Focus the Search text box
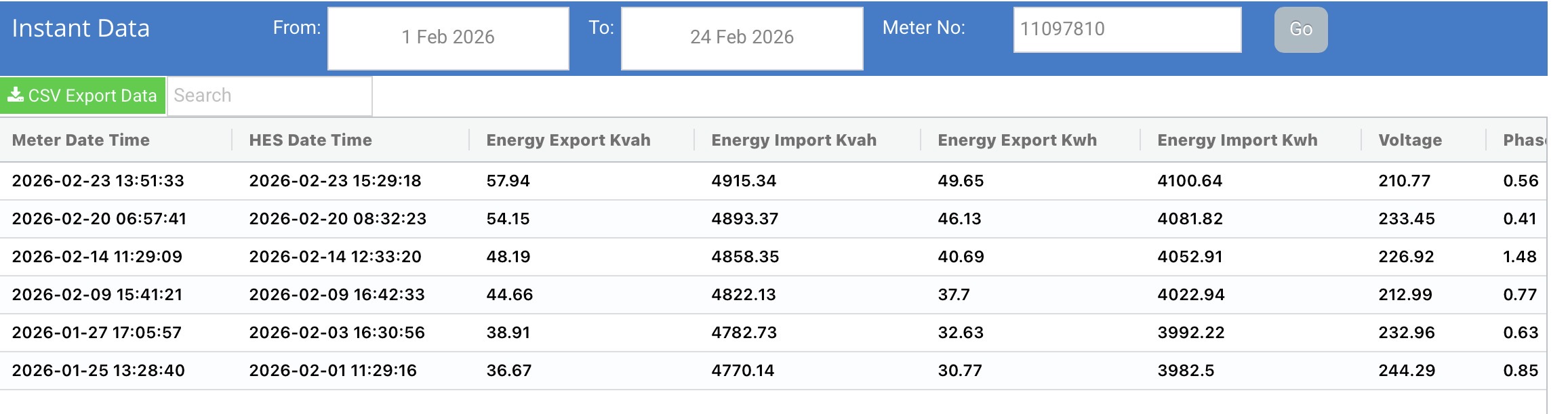1568x414 pixels. pyautogui.click(x=269, y=96)
